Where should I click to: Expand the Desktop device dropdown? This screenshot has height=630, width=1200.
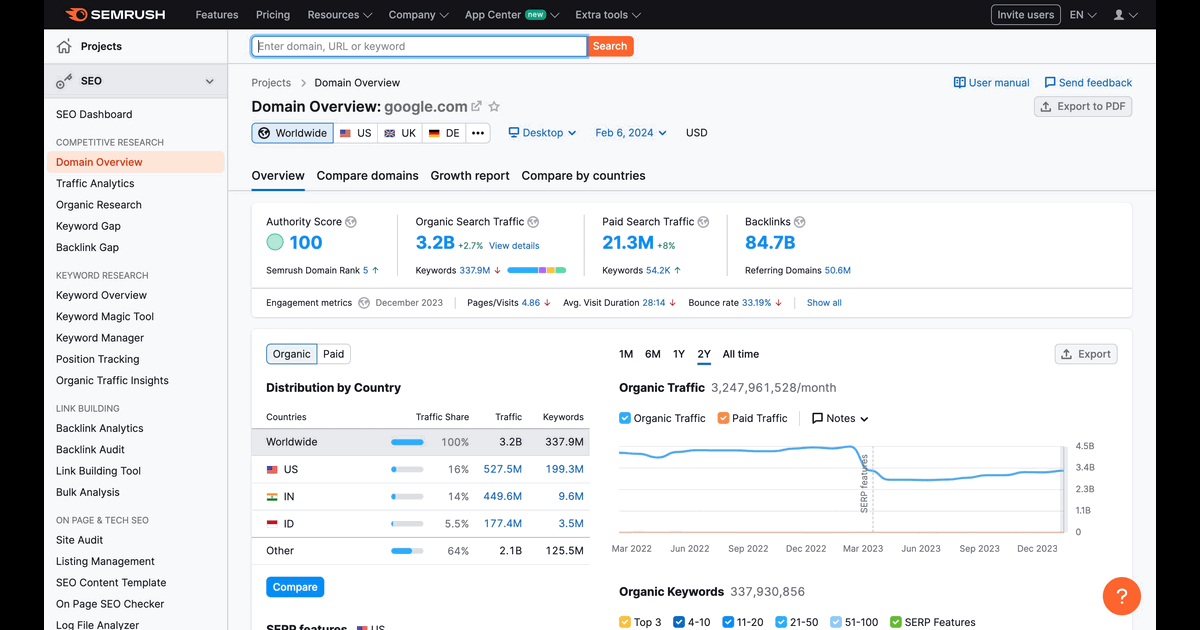[x=543, y=133]
